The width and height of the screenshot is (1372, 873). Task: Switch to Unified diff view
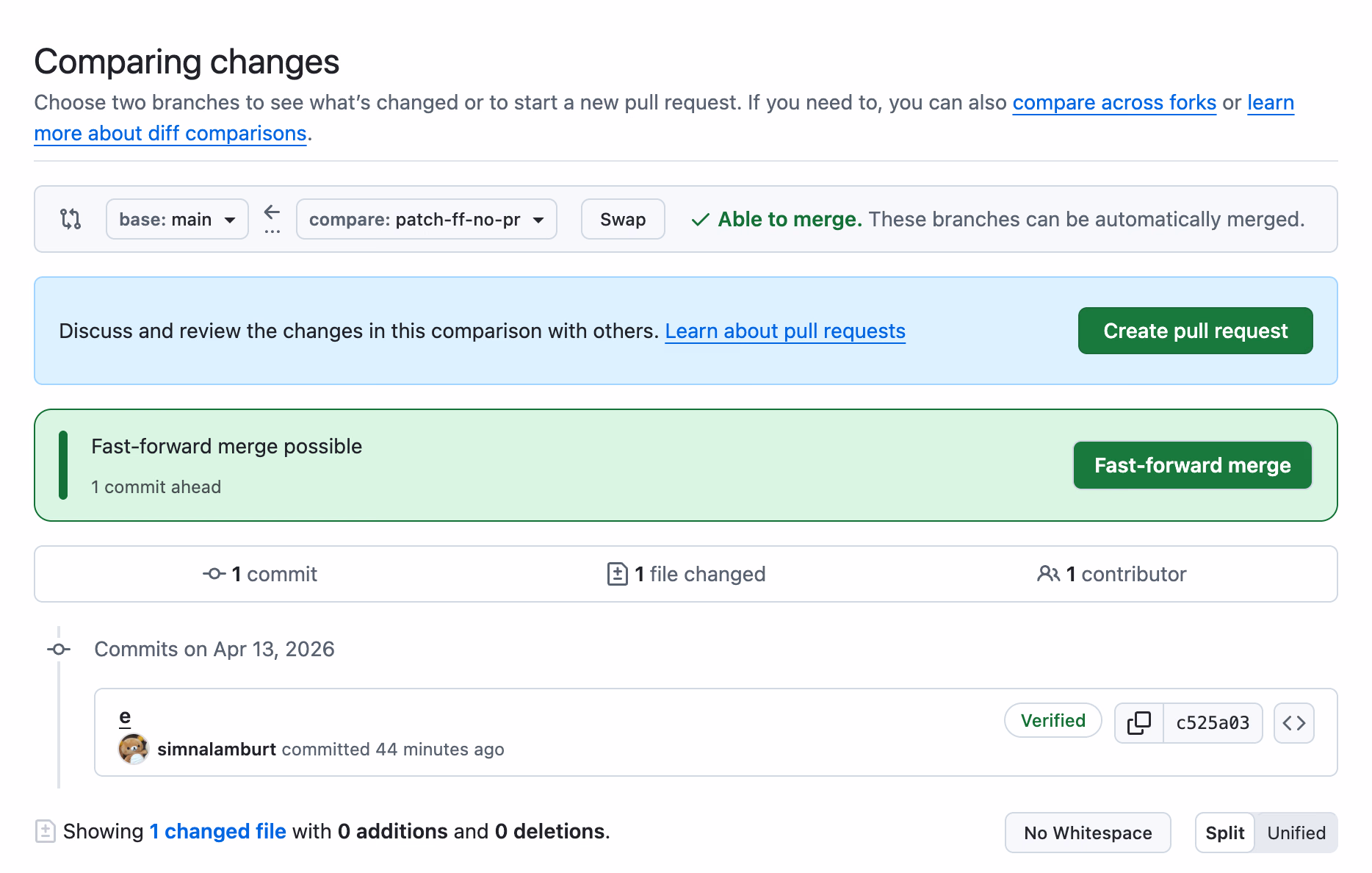(x=1296, y=833)
